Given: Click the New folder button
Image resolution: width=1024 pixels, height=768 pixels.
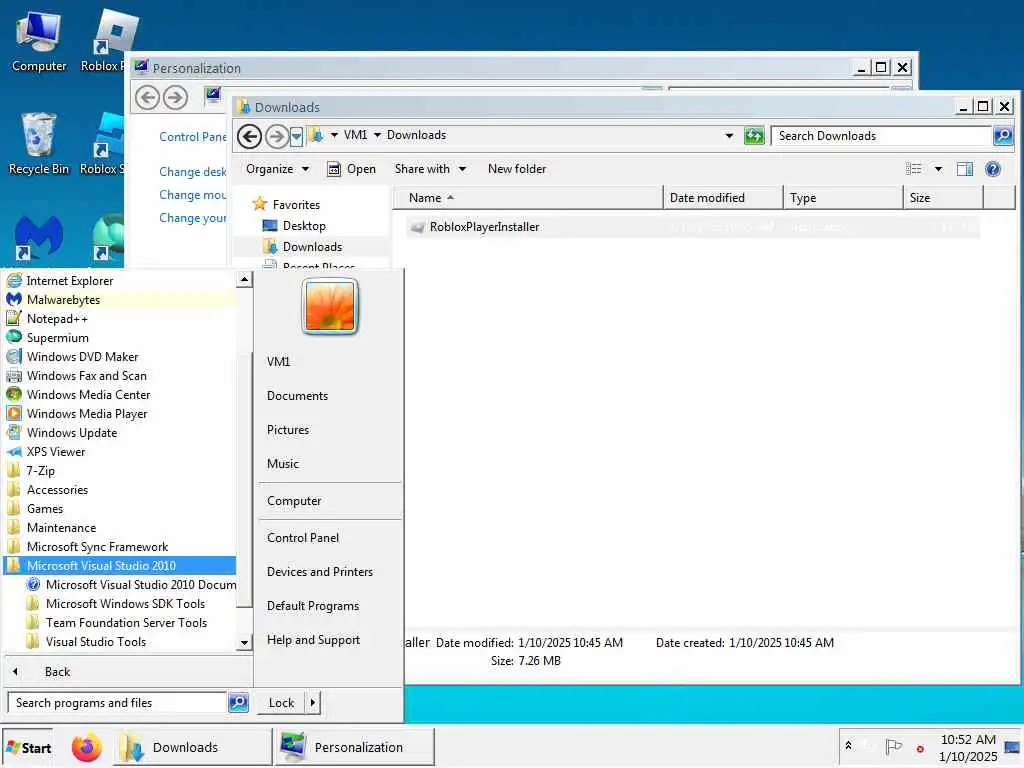Looking at the screenshot, I should (x=517, y=169).
